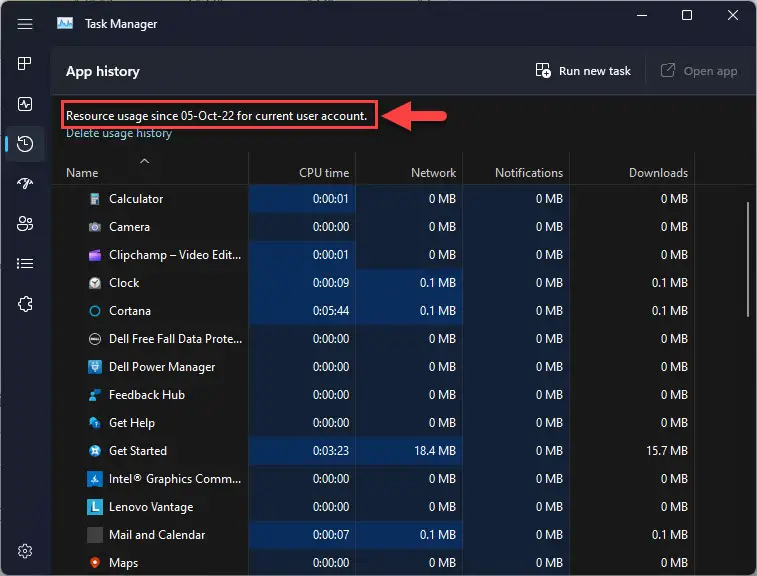Open the Performance page in sidebar
The image size is (757, 576).
25,104
